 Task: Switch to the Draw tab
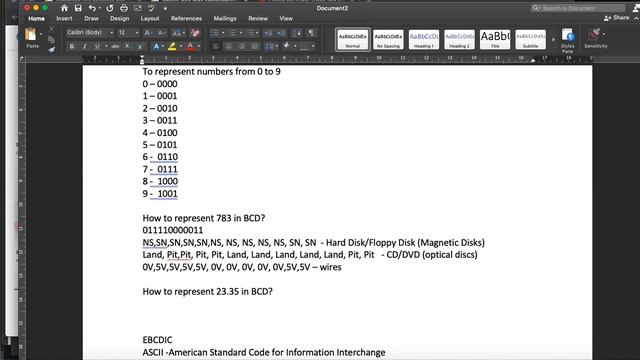tap(91, 18)
